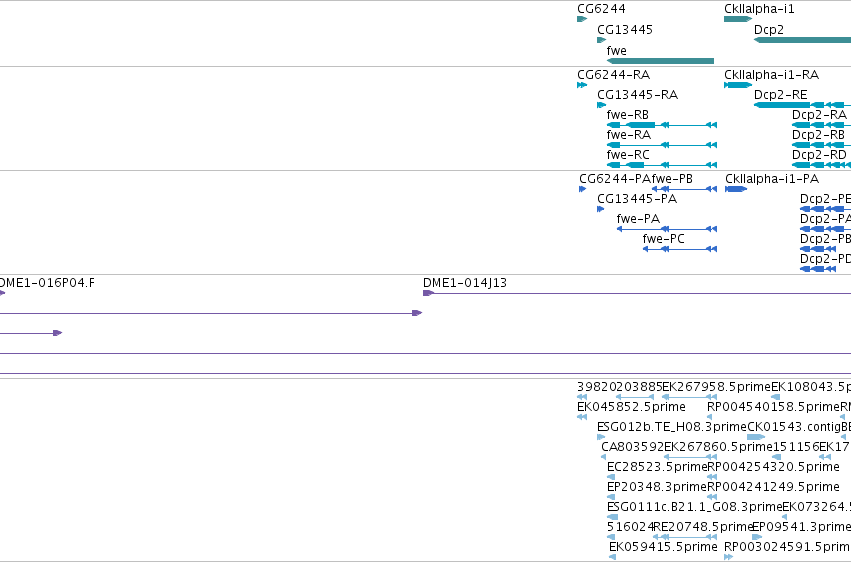Click the EP09541.3prime EST label
The width and height of the screenshot is (851, 562).
coord(802,528)
